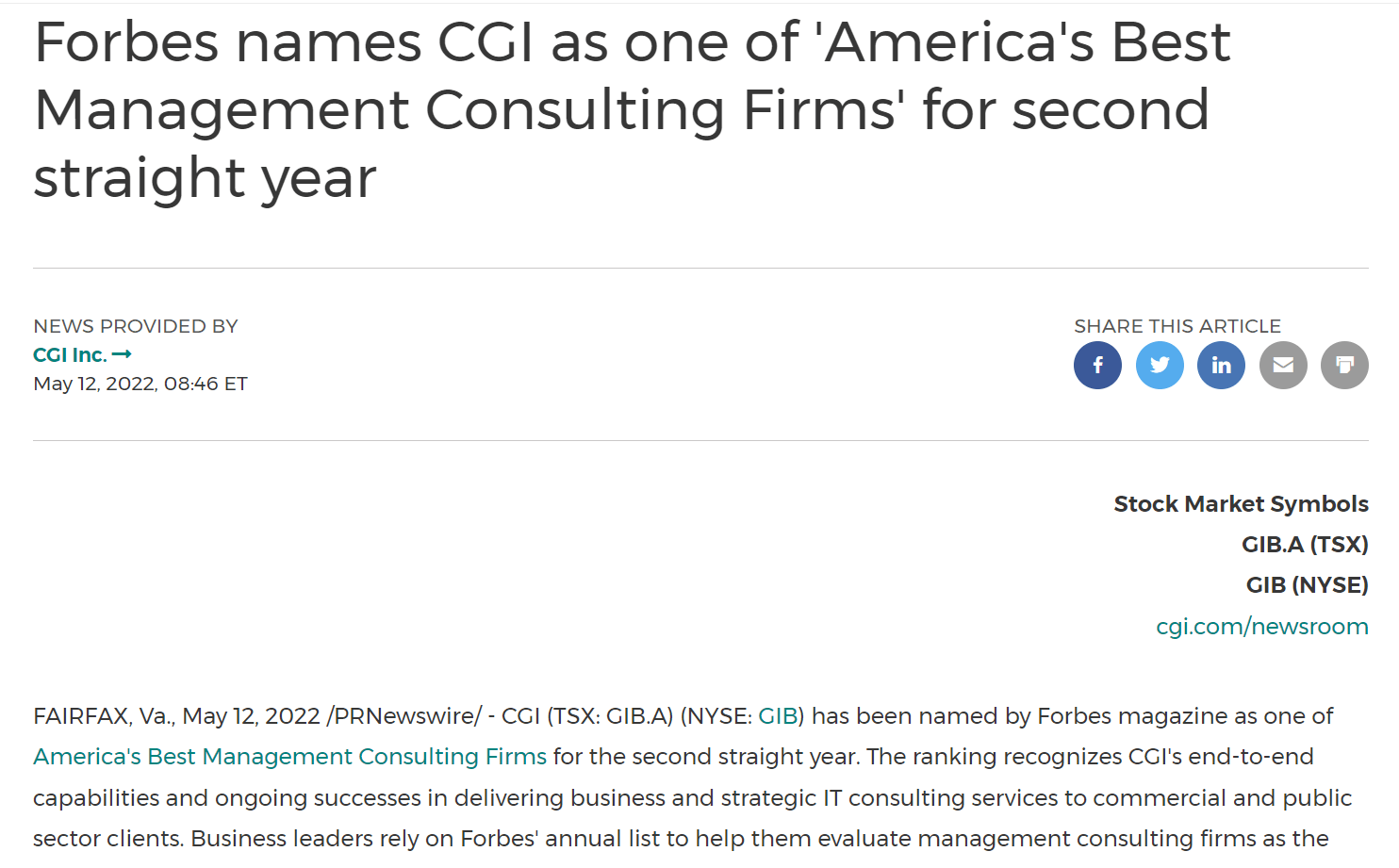The width and height of the screenshot is (1399, 868).
Task: Click the NEWS PROVIDED BY label
Action: (x=136, y=326)
